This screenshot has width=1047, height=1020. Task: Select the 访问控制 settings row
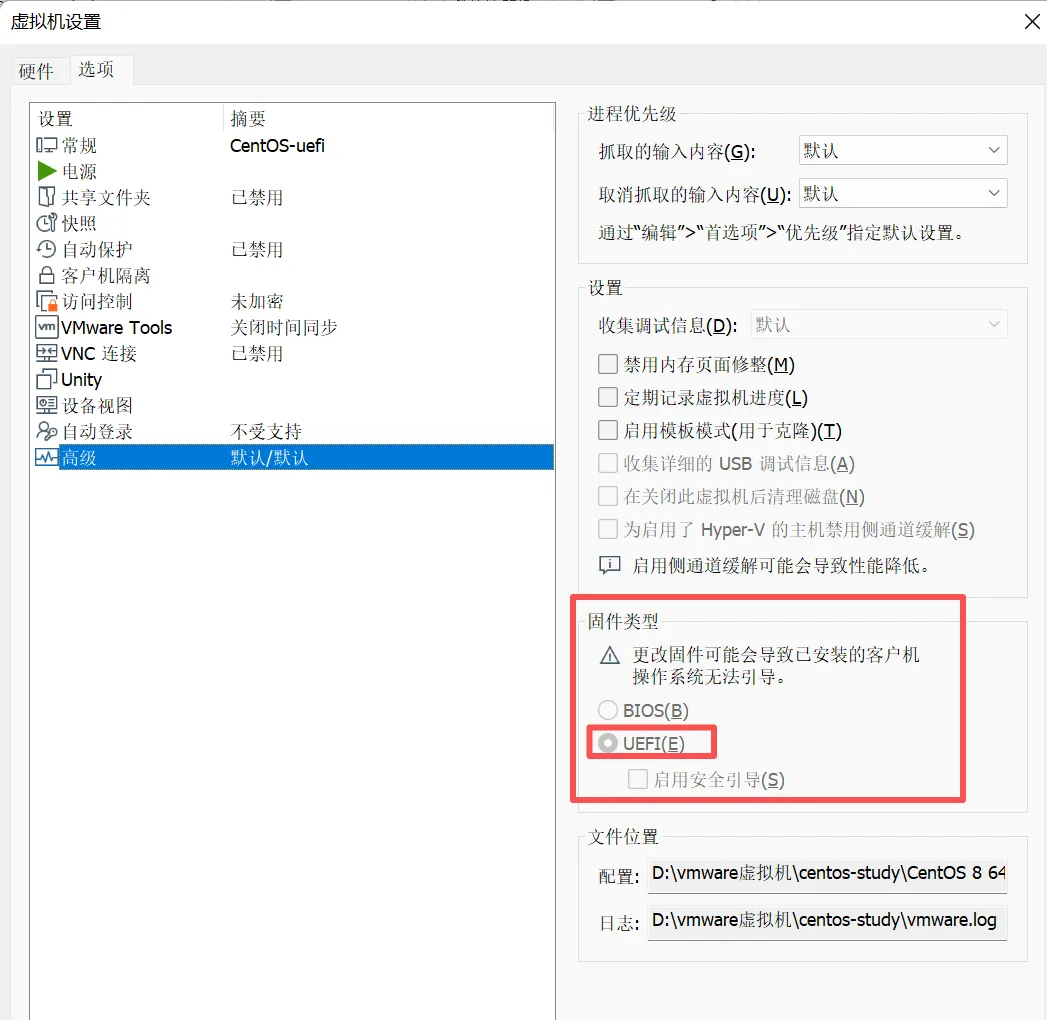294,301
